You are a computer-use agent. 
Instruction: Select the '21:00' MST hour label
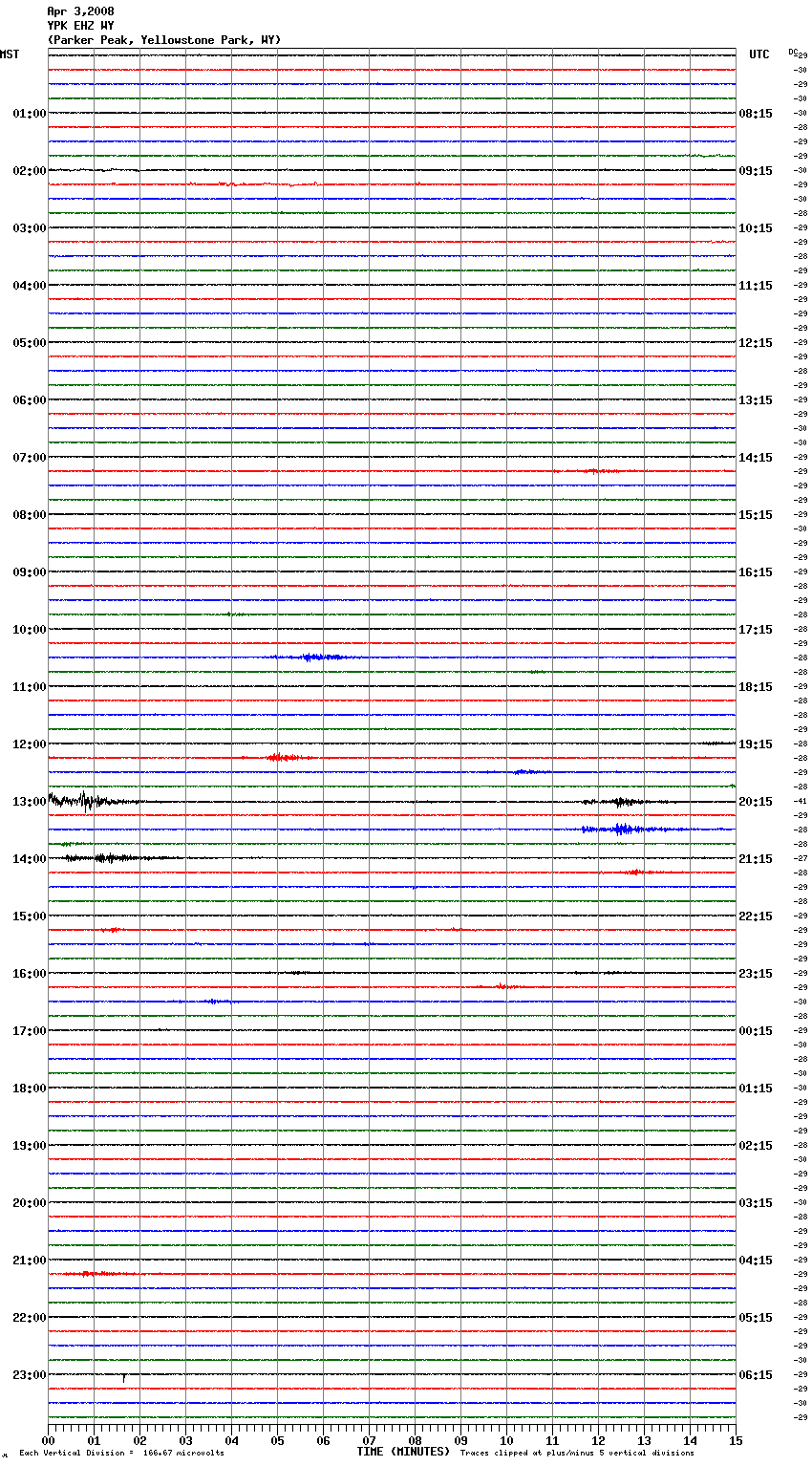point(30,1261)
